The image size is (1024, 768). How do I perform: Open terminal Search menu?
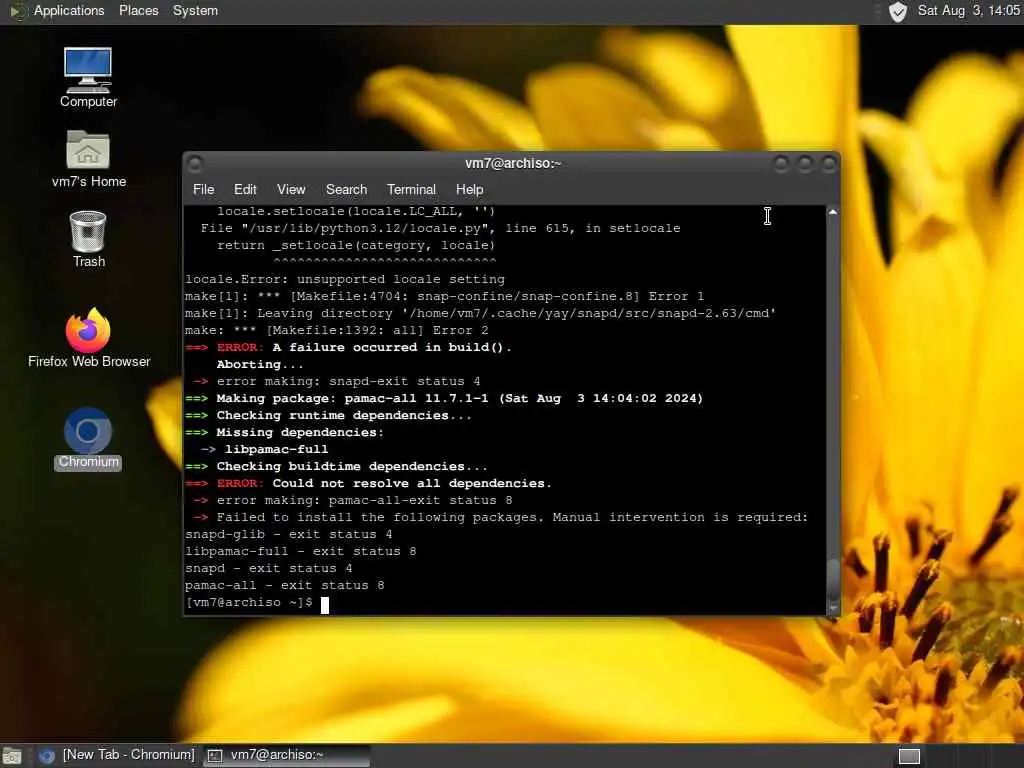[x=346, y=189]
